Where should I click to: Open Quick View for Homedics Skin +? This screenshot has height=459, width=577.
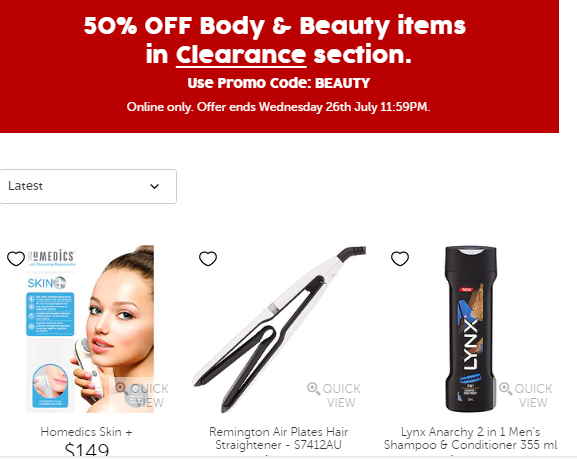point(142,395)
